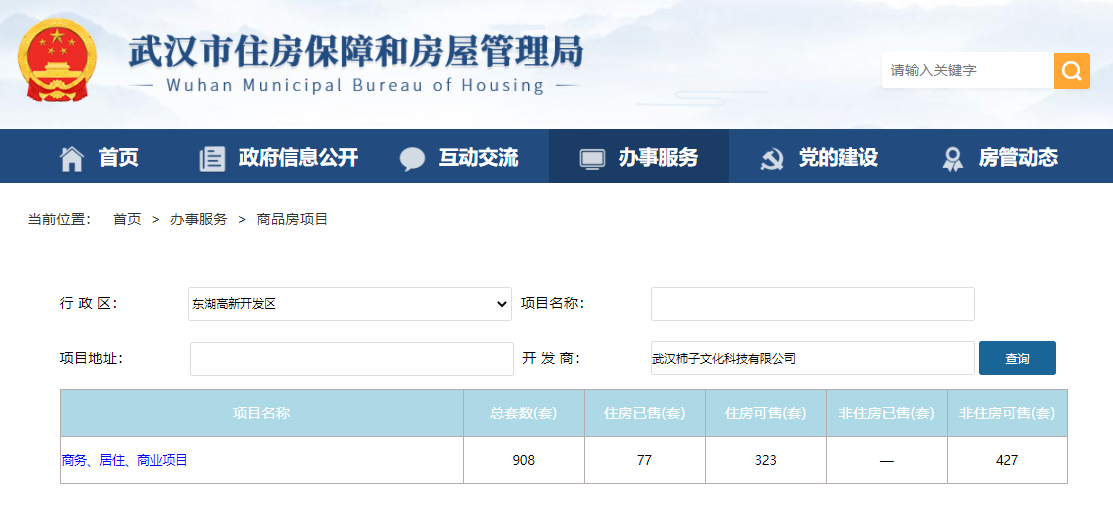
Task: Open the 党的建设 navigation item
Action: click(838, 158)
